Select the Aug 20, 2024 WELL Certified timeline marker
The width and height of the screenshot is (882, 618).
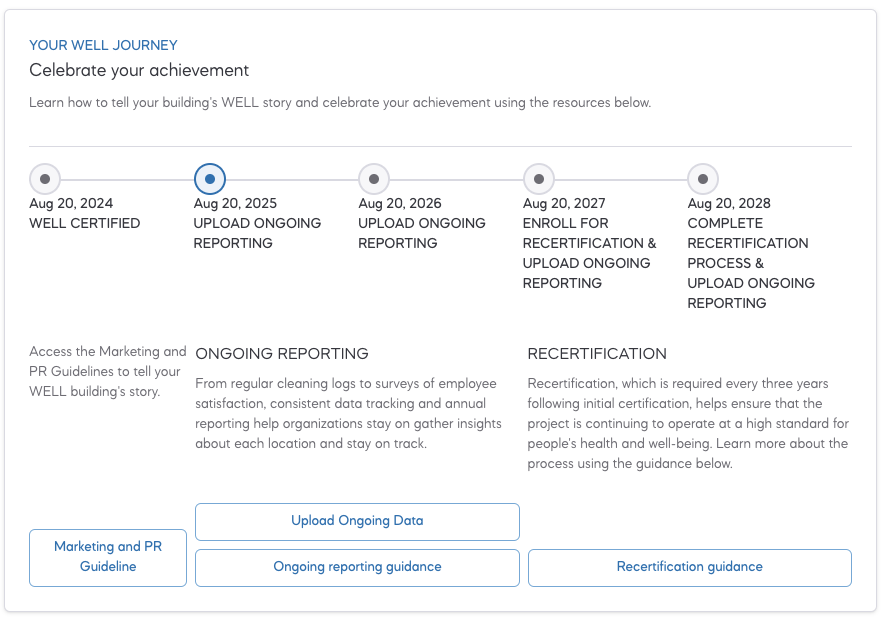pyautogui.click(x=45, y=179)
